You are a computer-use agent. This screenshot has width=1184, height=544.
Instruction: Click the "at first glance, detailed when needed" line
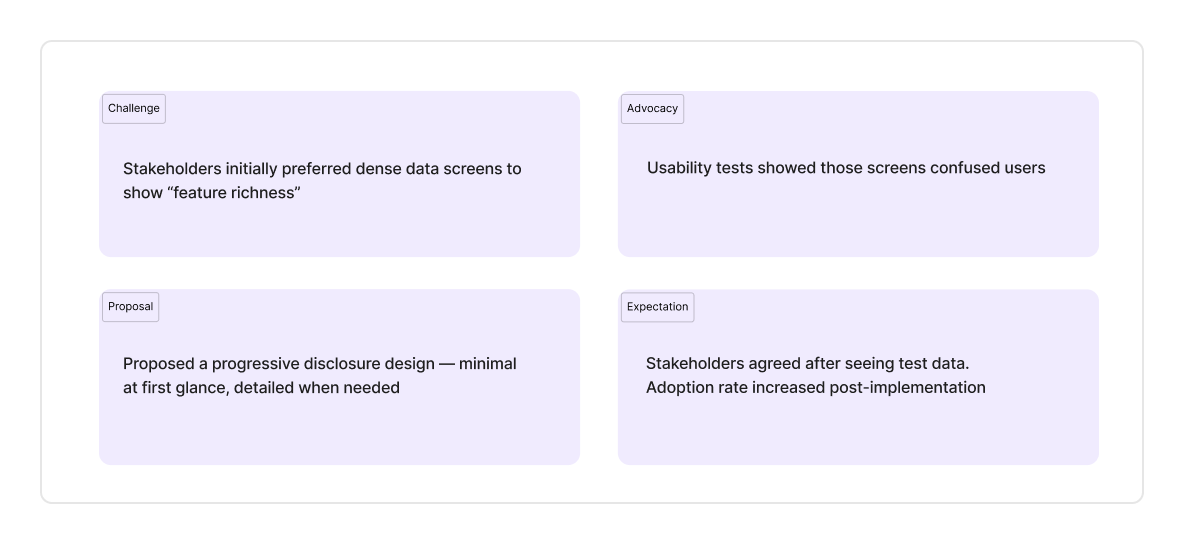(x=261, y=388)
